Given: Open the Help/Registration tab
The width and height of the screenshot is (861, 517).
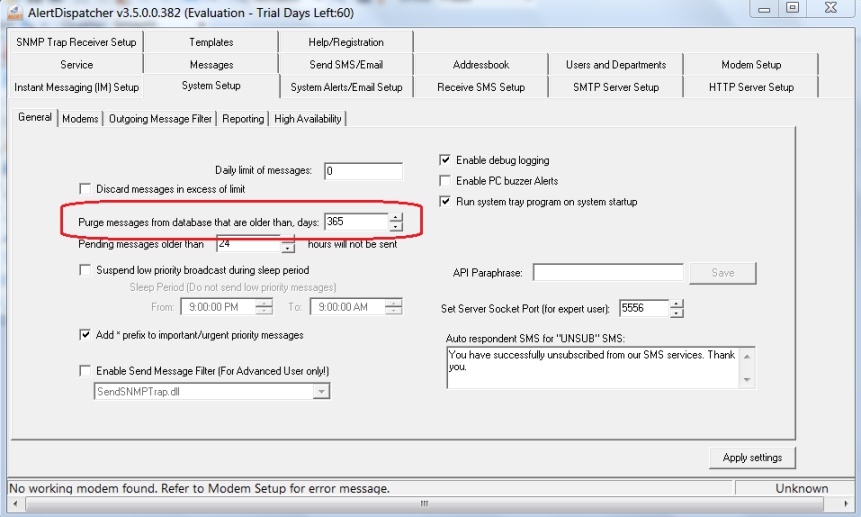Looking at the screenshot, I should 346,42.
